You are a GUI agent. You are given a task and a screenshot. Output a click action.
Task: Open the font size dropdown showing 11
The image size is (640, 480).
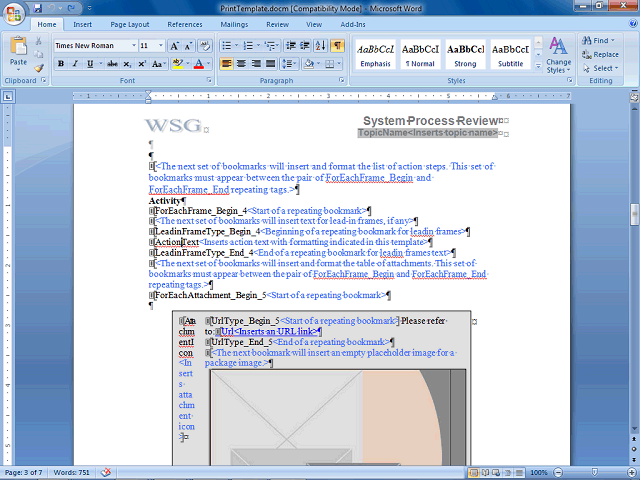point(161,45)
